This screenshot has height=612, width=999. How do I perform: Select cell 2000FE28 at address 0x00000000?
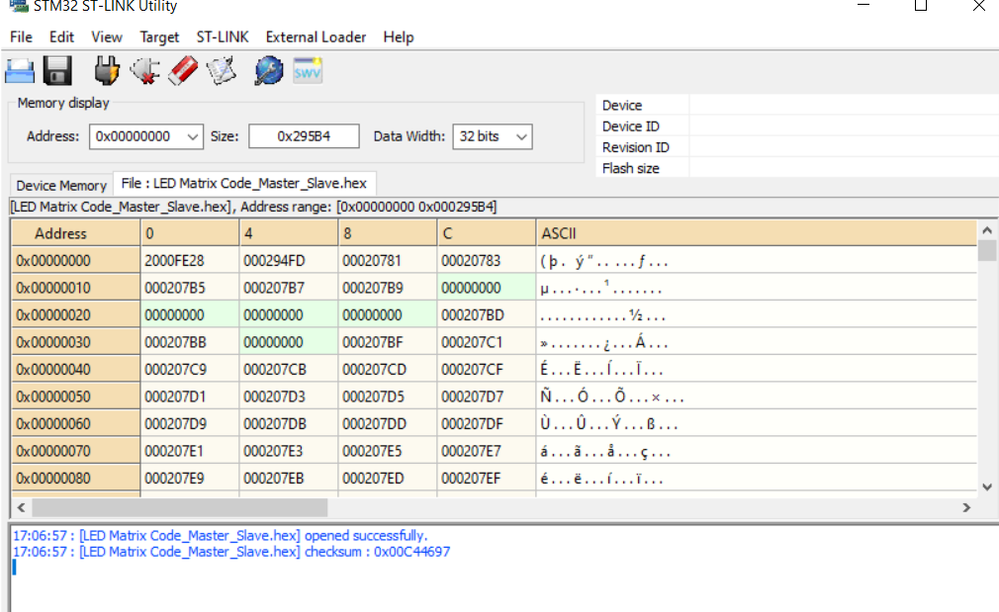coord(190,261)
